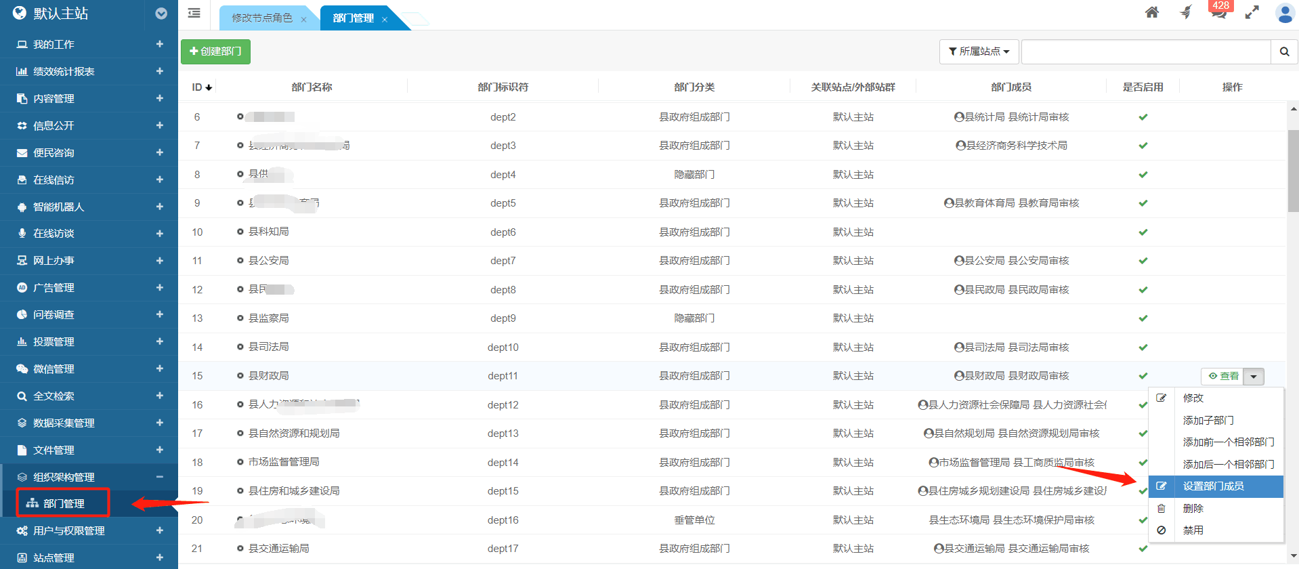Viewport: 1299px width, 569px height.
Task: Open the user profile avatar icon
Action: pyautogui.click(x=1285, y=13)
